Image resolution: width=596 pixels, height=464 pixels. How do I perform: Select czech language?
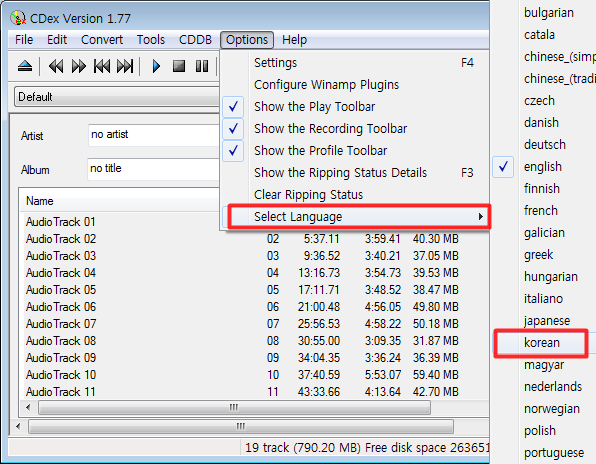pos(539,101)
